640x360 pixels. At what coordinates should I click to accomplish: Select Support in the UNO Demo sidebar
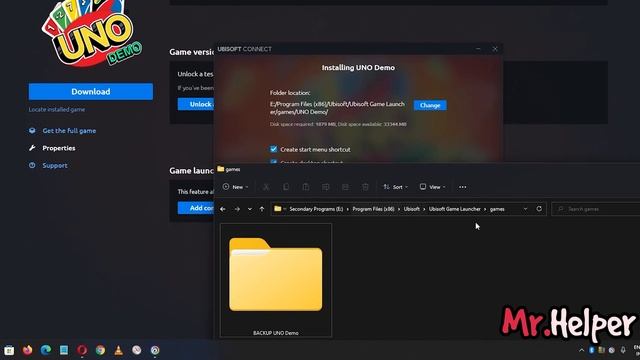[x=55, y=165]
